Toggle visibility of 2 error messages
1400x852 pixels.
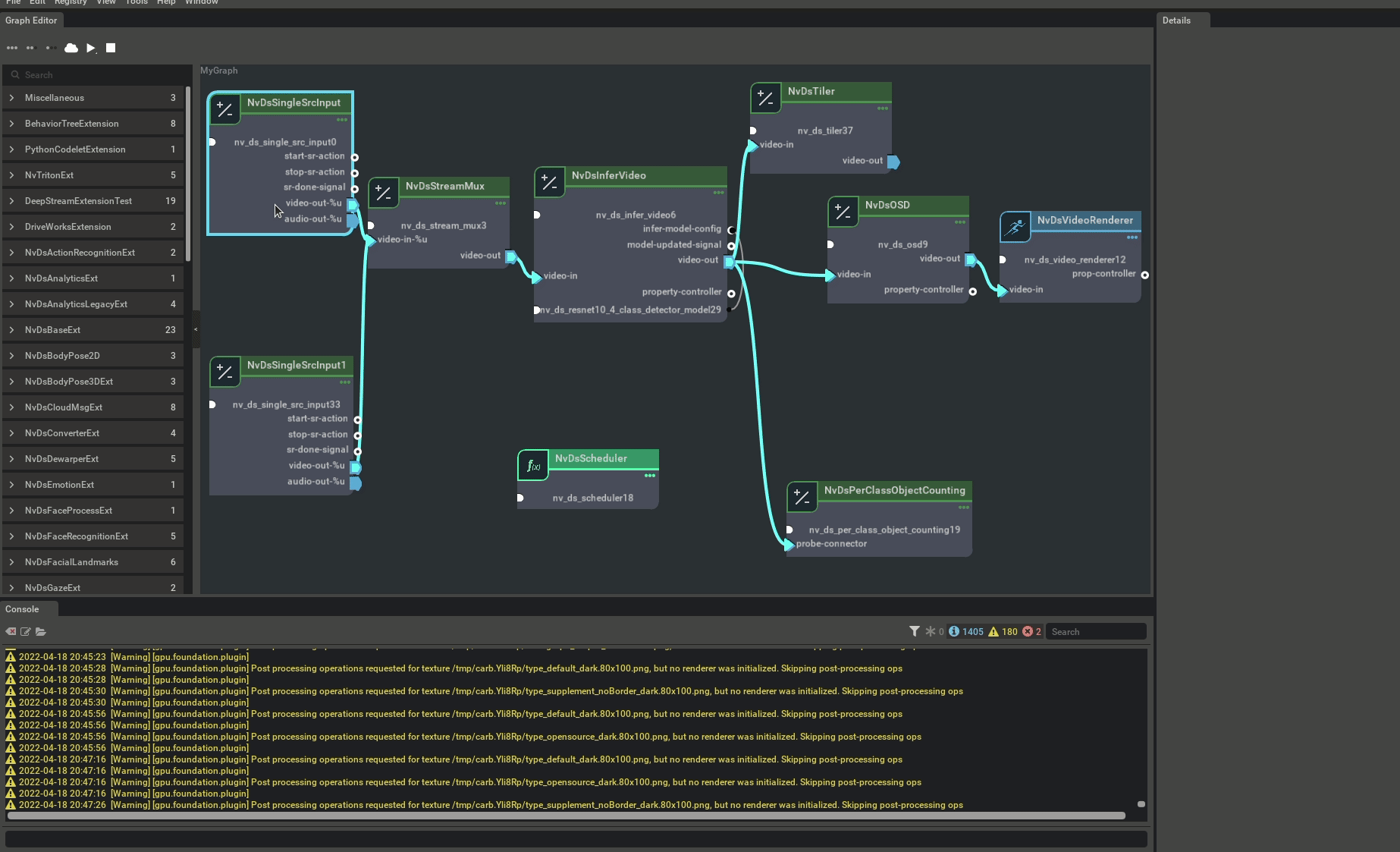[1033, 631]
